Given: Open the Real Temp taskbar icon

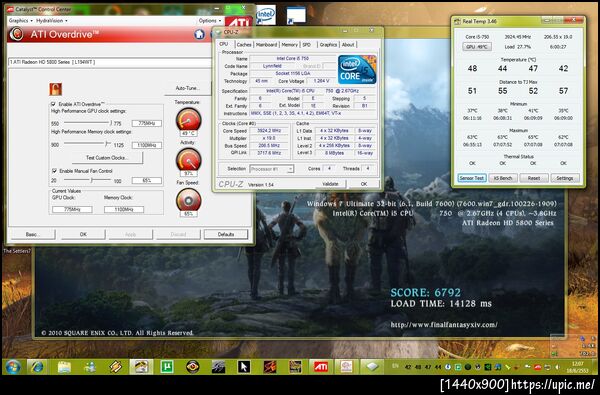Looking at the screenshot, I should coord(346,367).
